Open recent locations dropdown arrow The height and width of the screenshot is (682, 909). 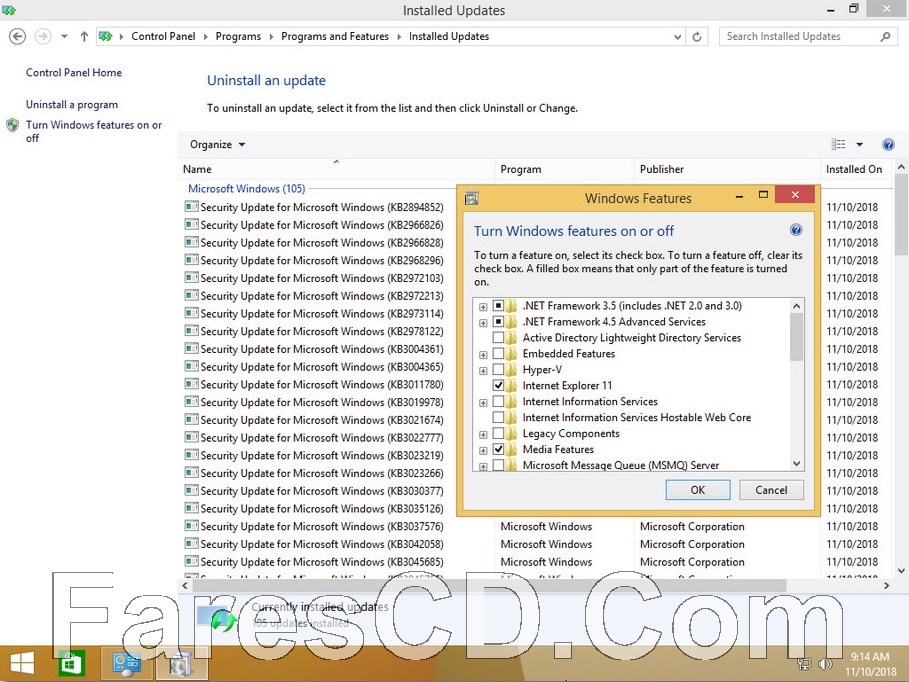(x=64, y=37)
